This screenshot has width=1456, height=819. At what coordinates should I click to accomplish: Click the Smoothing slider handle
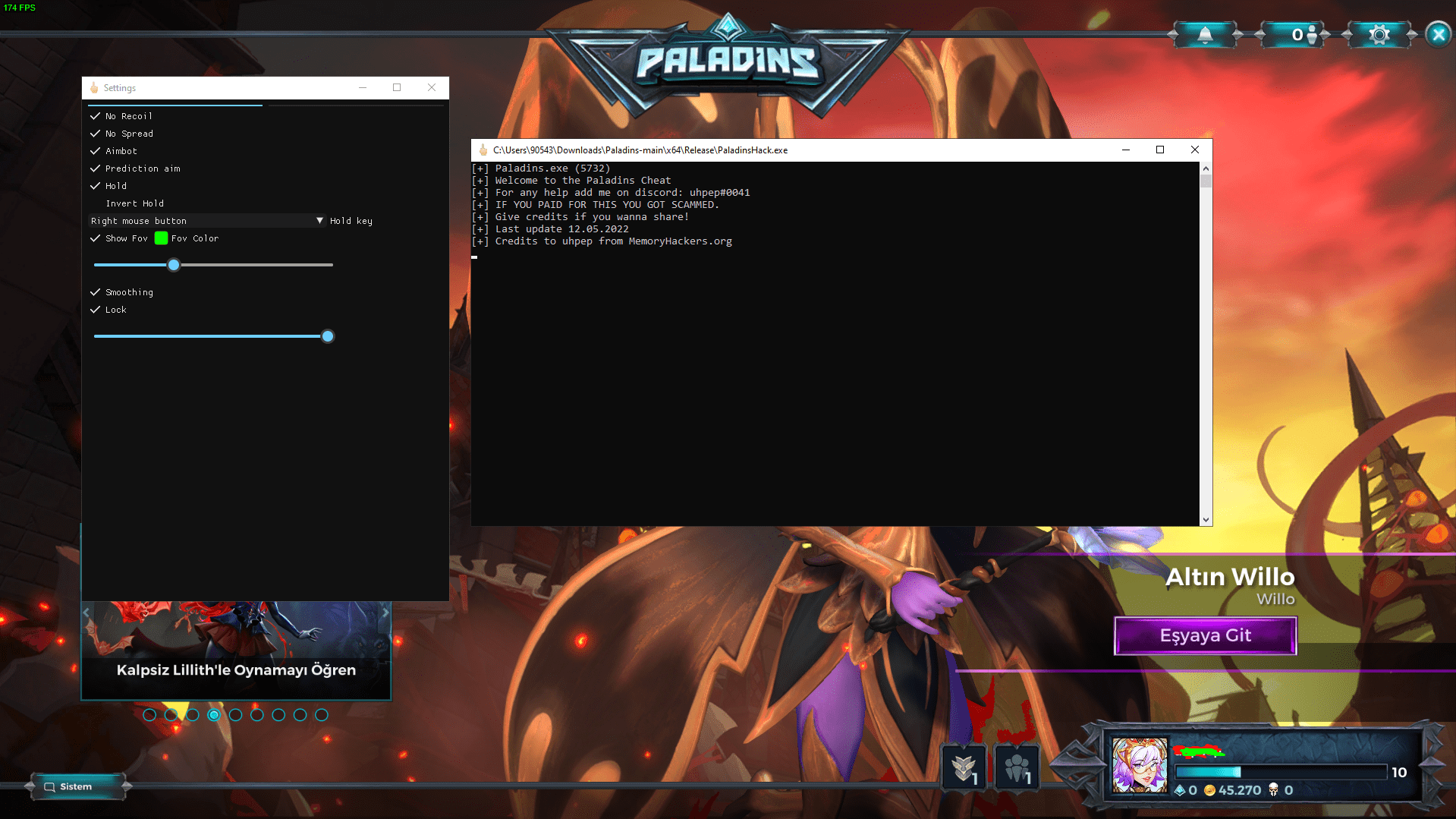pyautogui.click(x=328, y=336)
